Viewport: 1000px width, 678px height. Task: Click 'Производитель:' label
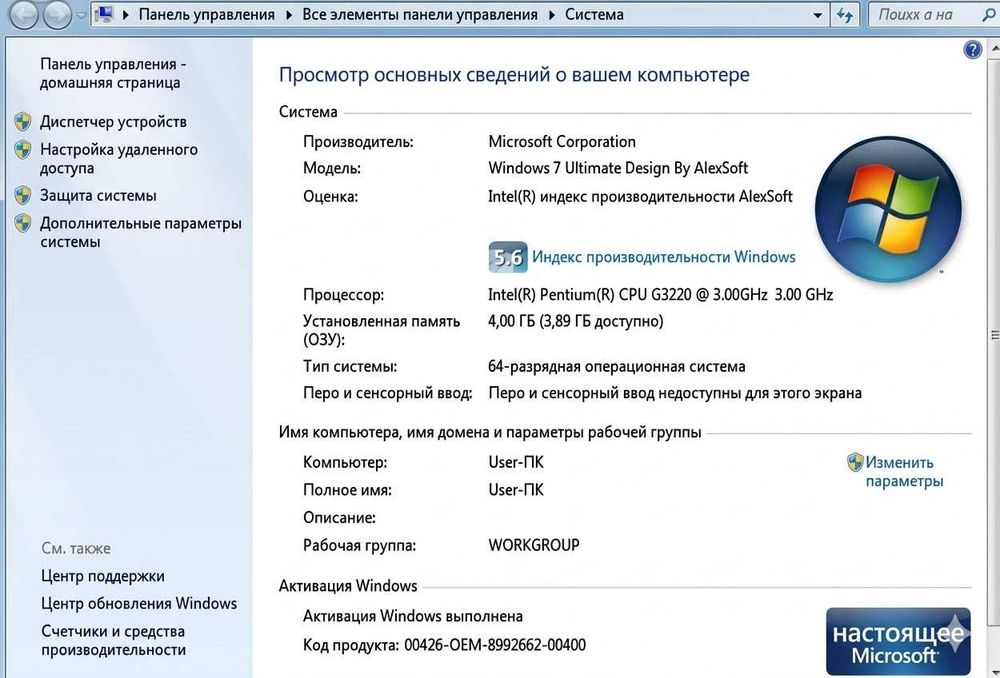[358, 142]
